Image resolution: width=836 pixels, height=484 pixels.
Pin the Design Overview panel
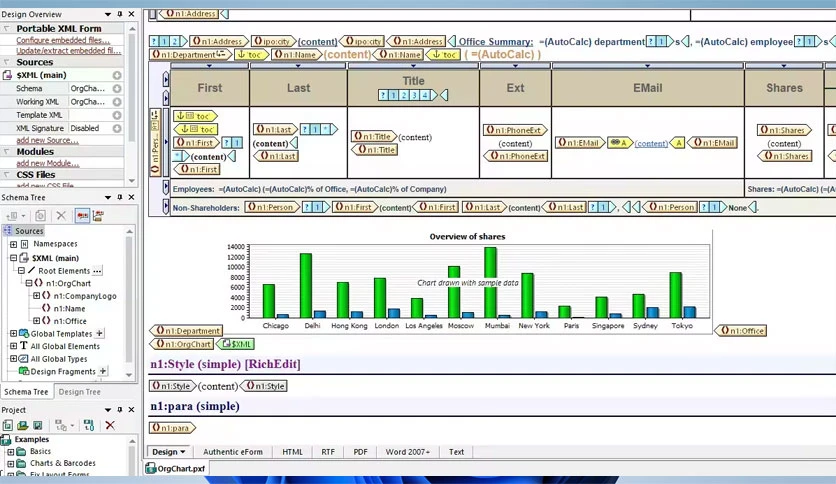pyautogui.click(x=120, y=14)
